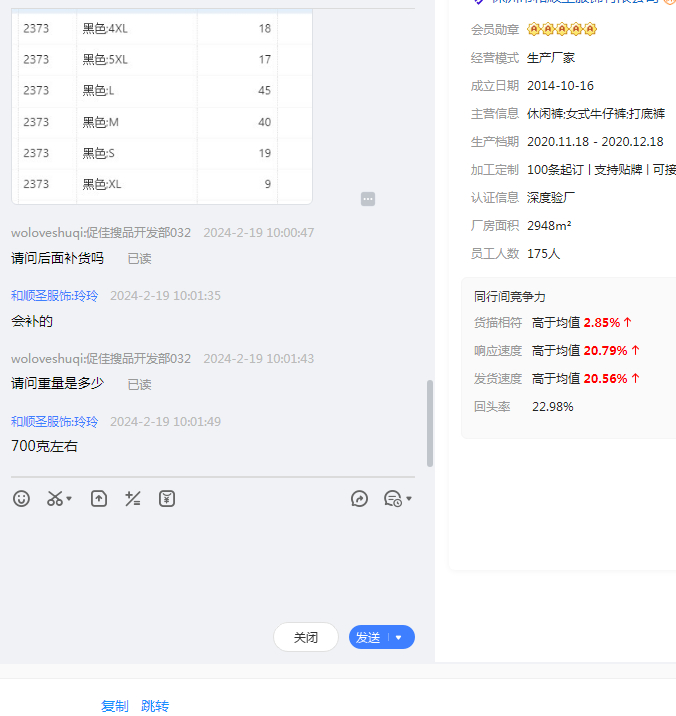Click the 深度验厂 certification text
Image resolution: width=676 pixels, height=716 pixels.
point(551,198)
